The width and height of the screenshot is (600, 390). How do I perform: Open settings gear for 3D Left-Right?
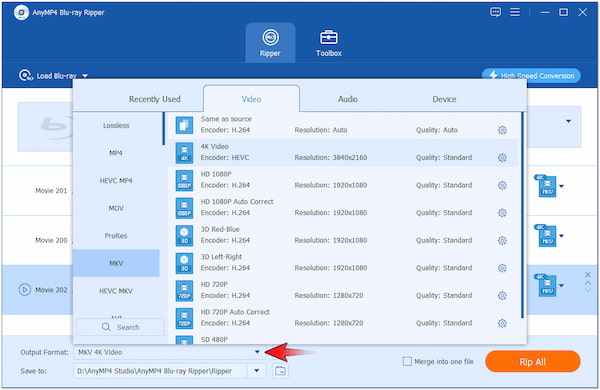(x=502, y=268)
